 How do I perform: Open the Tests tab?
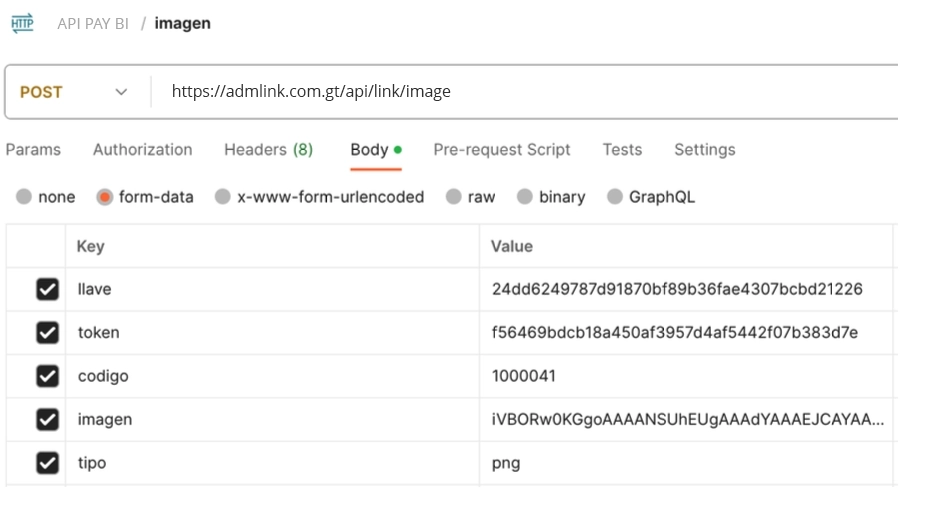click(x=623, y=150)
